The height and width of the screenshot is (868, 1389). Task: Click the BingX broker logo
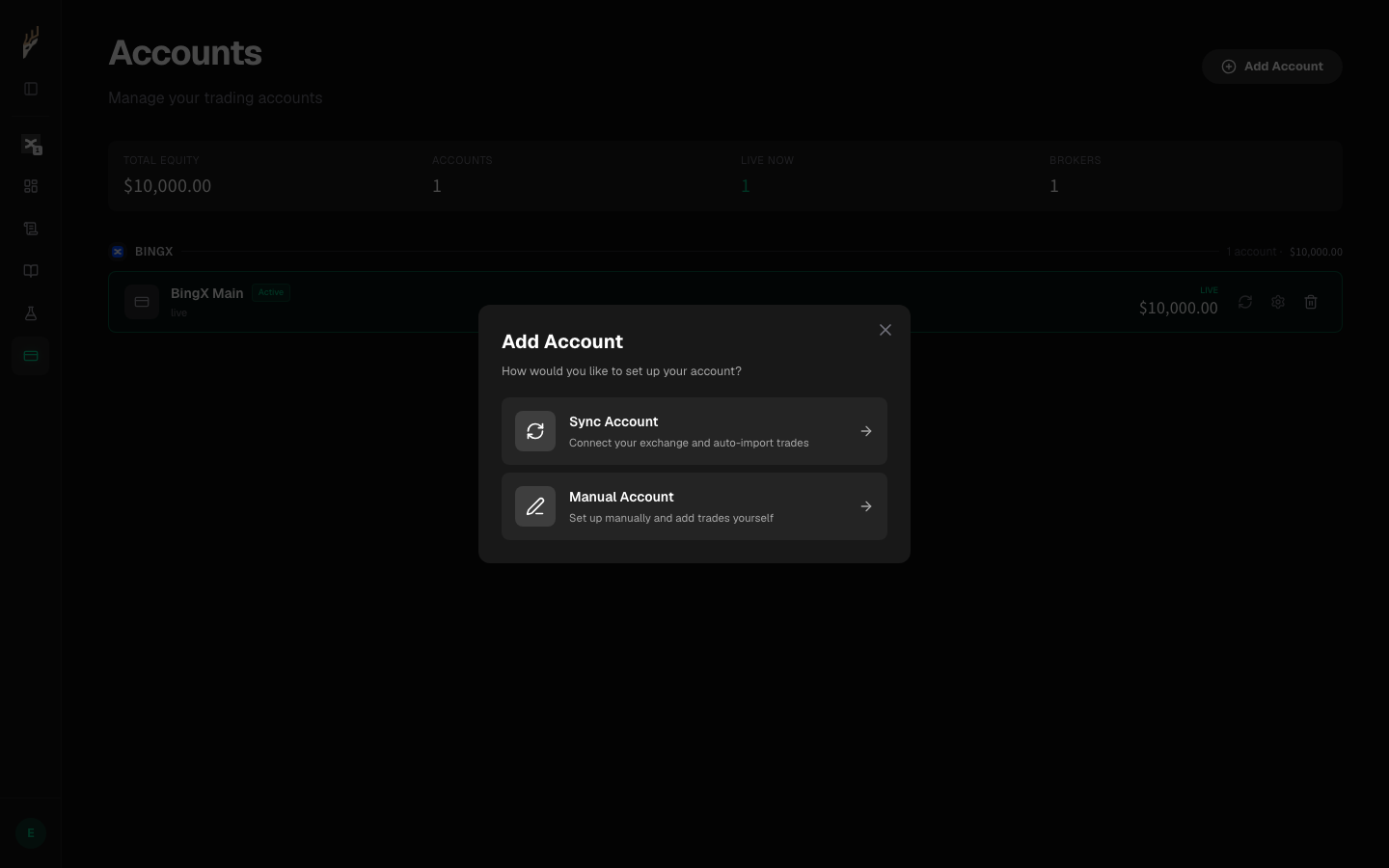pos(118,252)
